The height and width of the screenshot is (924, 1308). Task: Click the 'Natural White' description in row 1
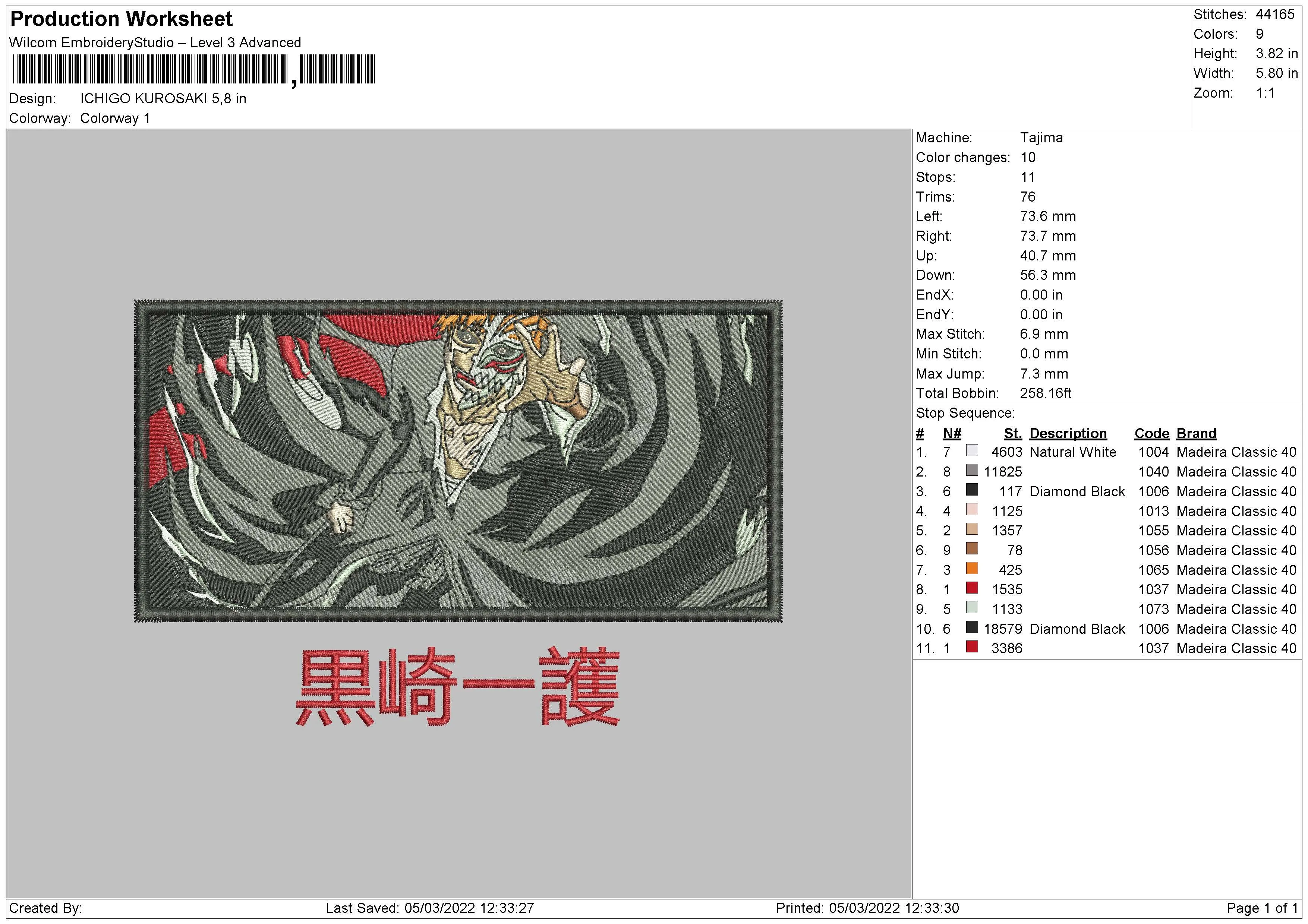point(1073,452)
